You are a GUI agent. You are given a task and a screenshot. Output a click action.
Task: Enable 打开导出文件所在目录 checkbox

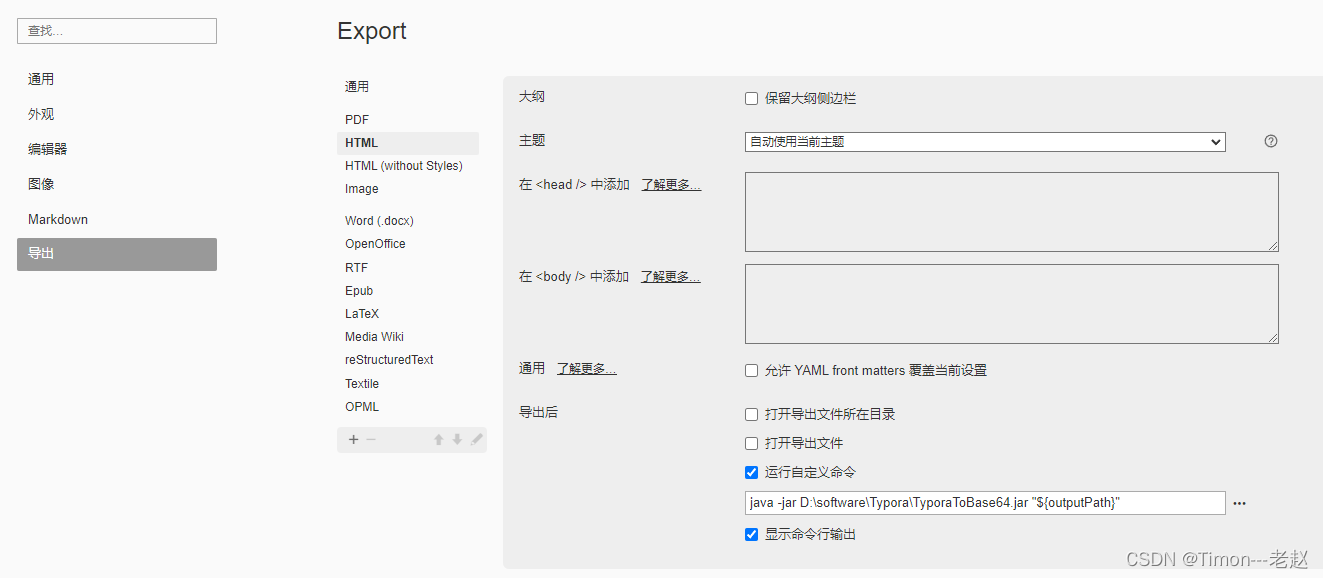click(x=752, y=414)
